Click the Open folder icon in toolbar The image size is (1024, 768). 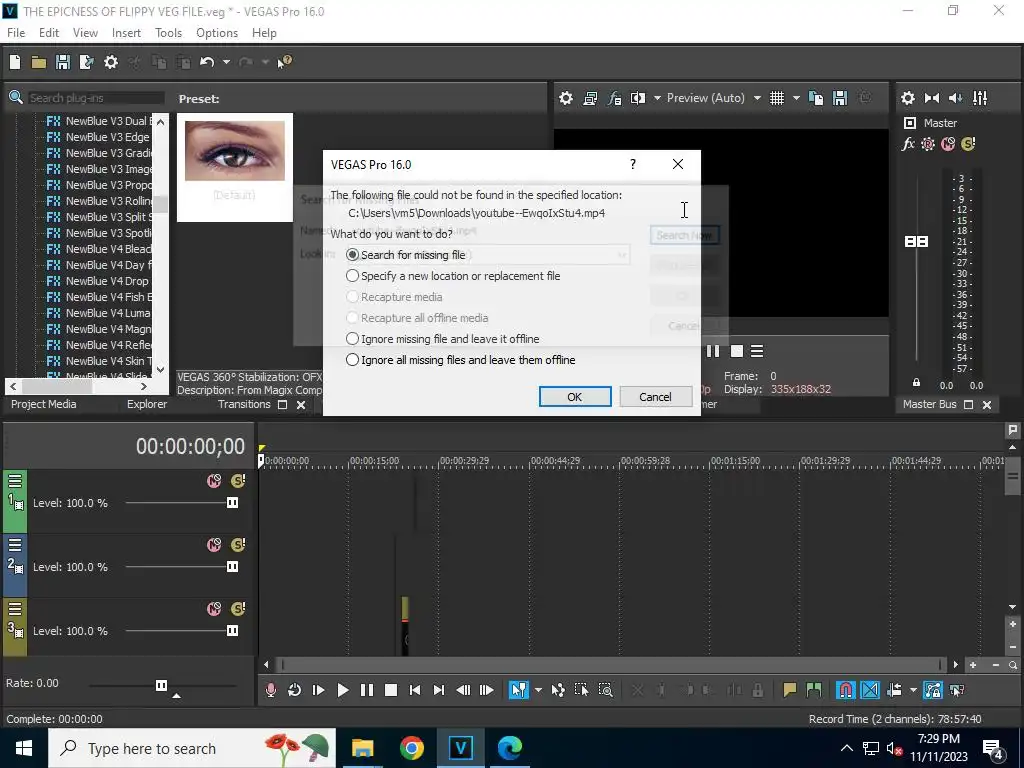point(39,62)
